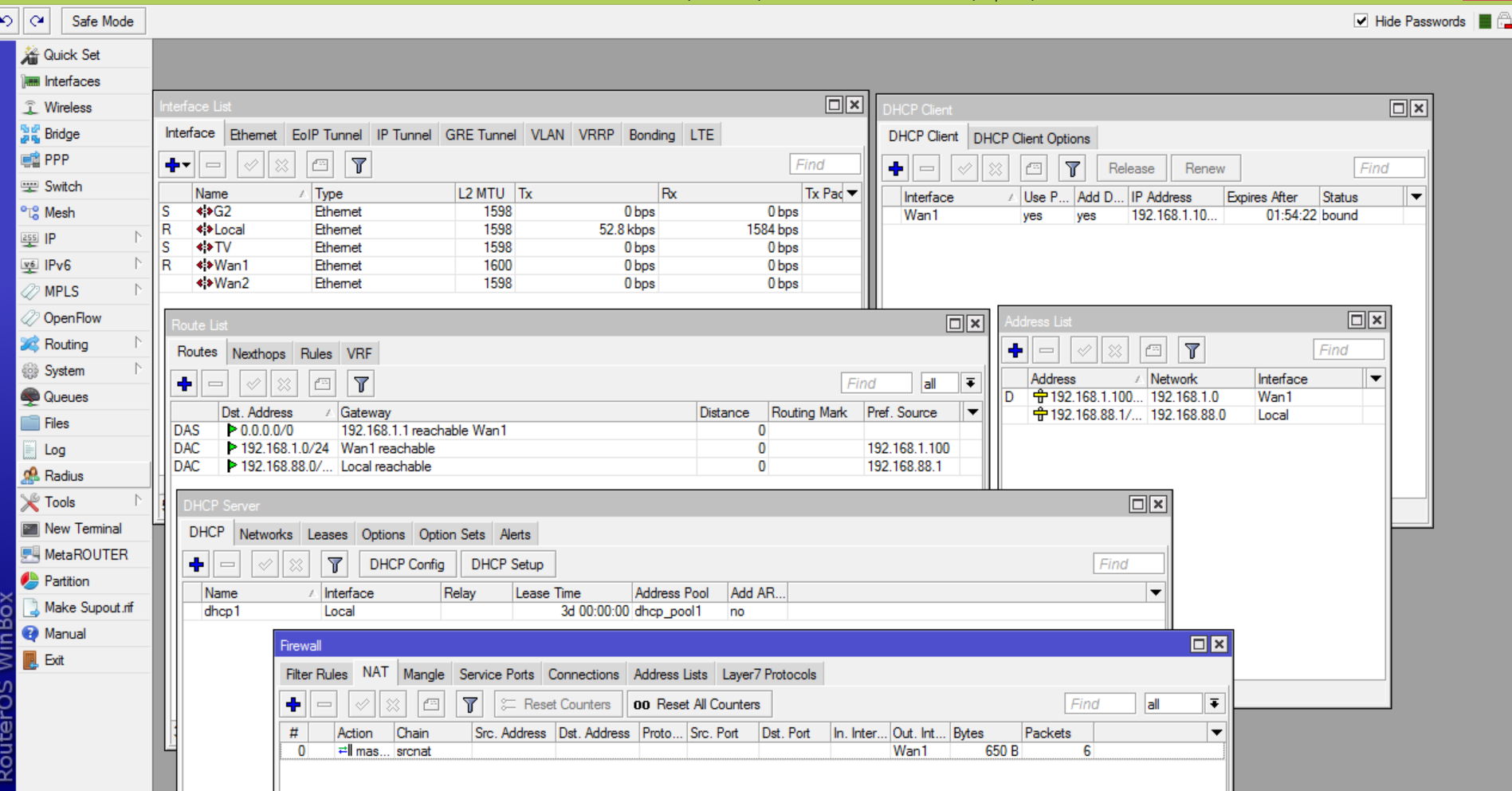Click the DHCP Setup button

click(507, 565)
